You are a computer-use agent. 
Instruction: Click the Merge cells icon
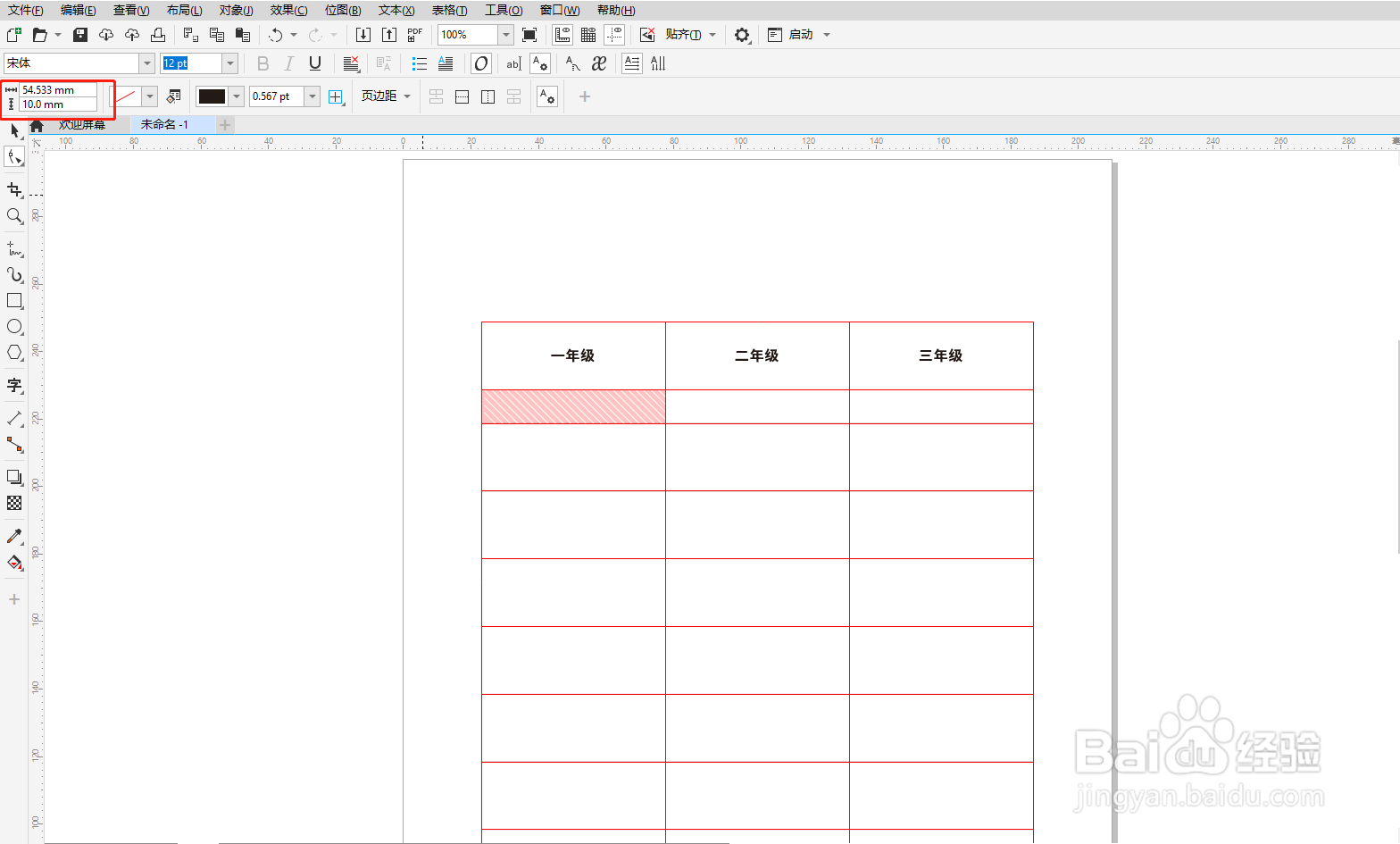(436, 96)
